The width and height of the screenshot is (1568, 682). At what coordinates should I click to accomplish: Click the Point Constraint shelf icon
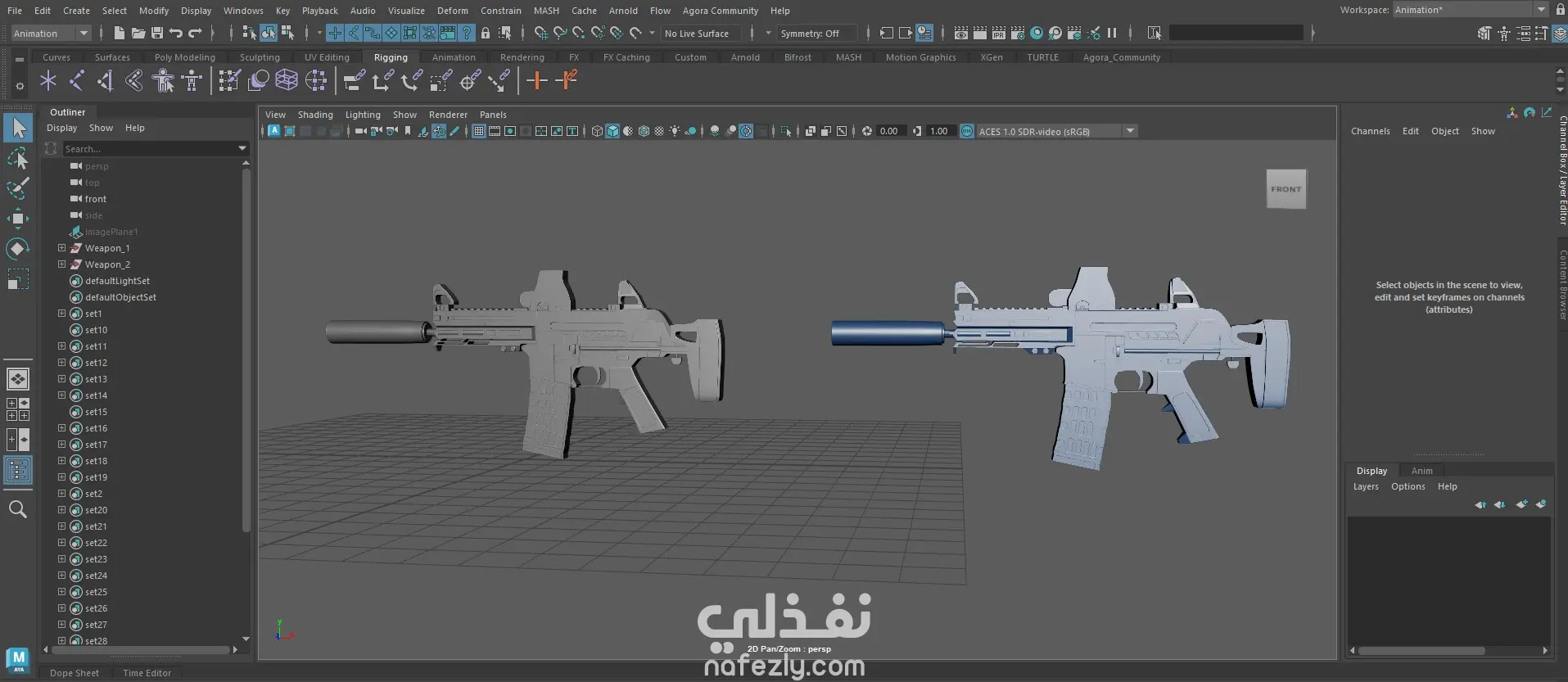pos(382,80)
